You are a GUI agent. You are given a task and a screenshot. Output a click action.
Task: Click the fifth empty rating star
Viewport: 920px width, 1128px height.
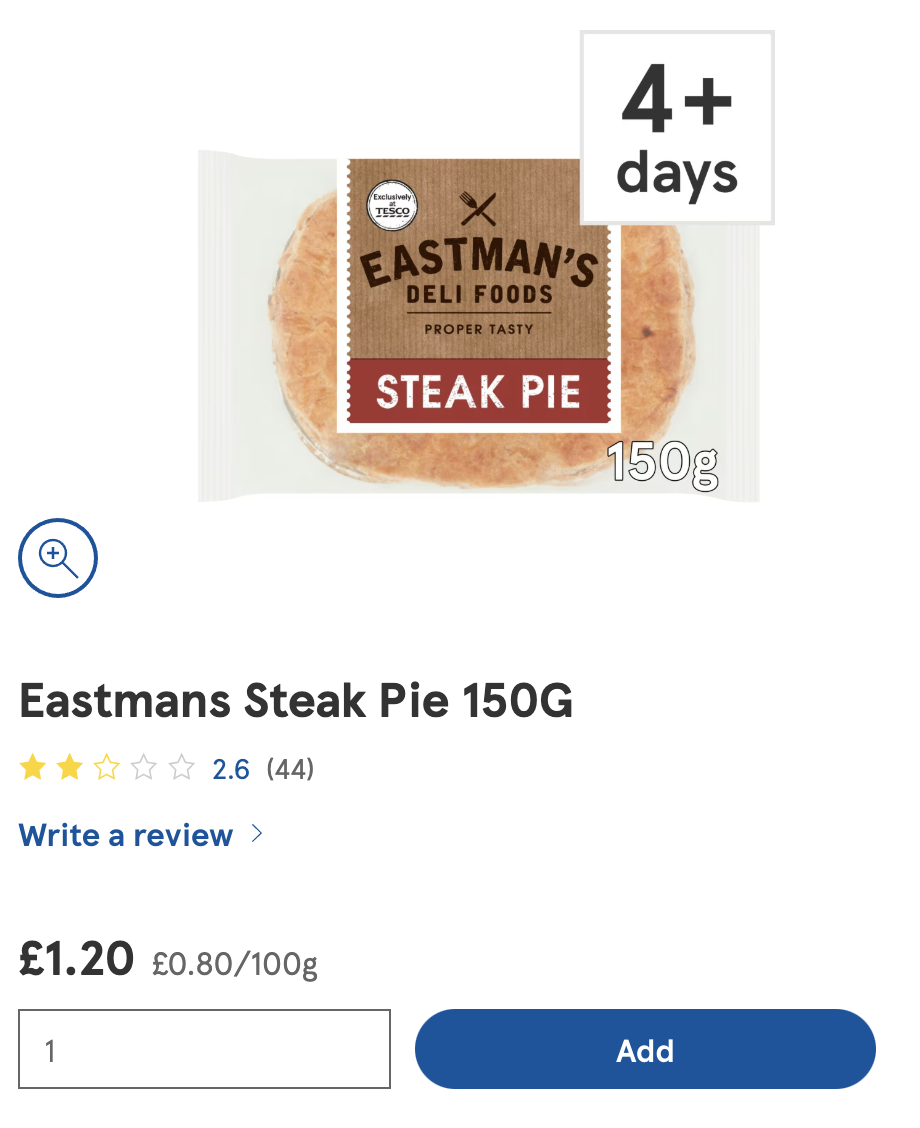[181, 768]
